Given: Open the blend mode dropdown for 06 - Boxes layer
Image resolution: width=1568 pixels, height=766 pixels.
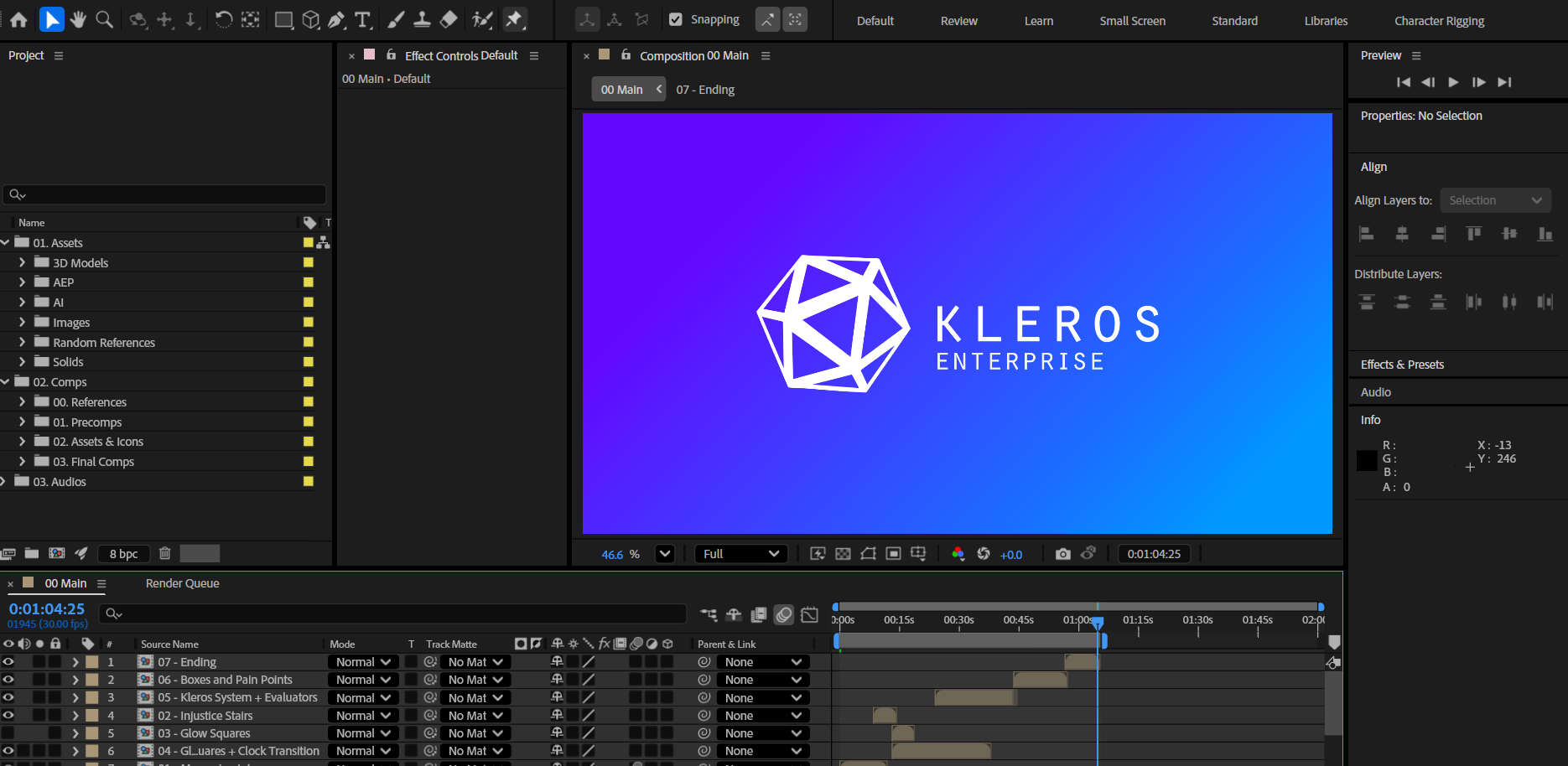Looking at the screenshot, I should pos(362,679).
